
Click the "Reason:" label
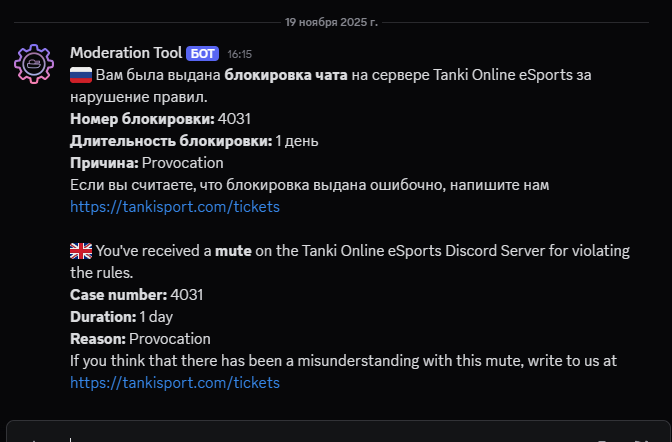[98, 339]
